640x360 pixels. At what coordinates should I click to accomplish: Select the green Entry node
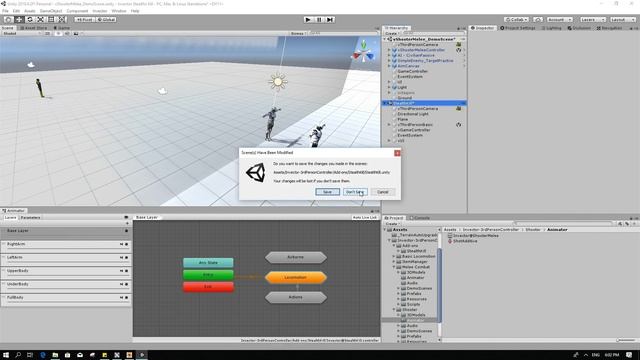208,275
